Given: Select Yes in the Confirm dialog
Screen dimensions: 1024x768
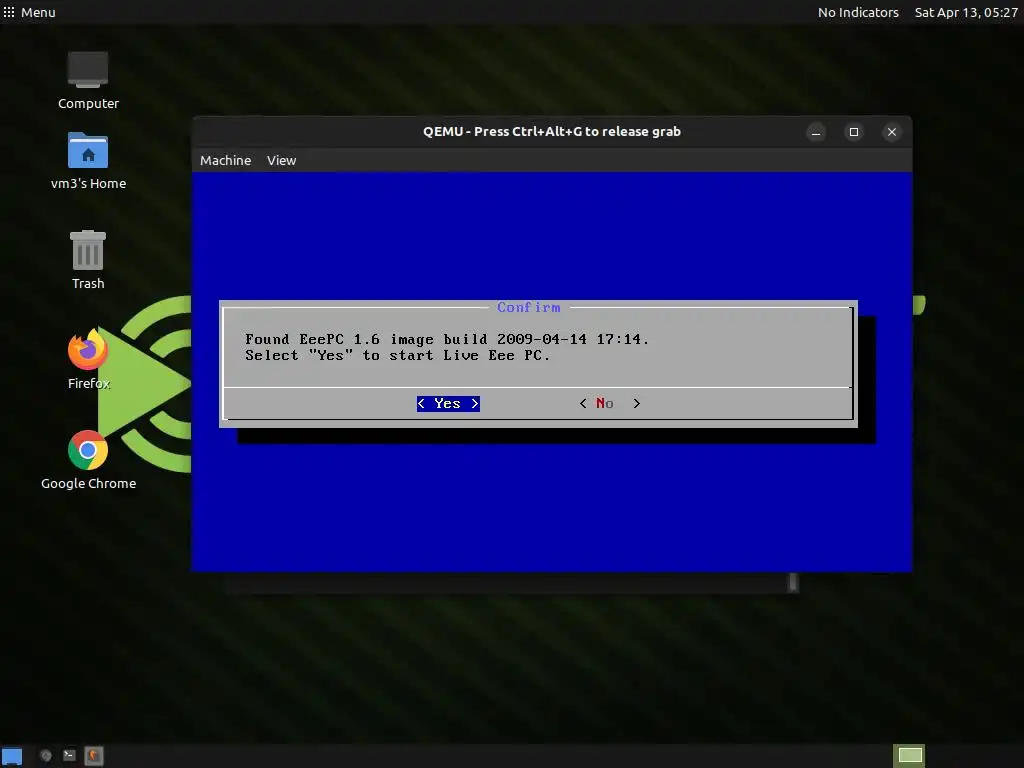Looking at the screenshot, I should click(x=448, y=404).
